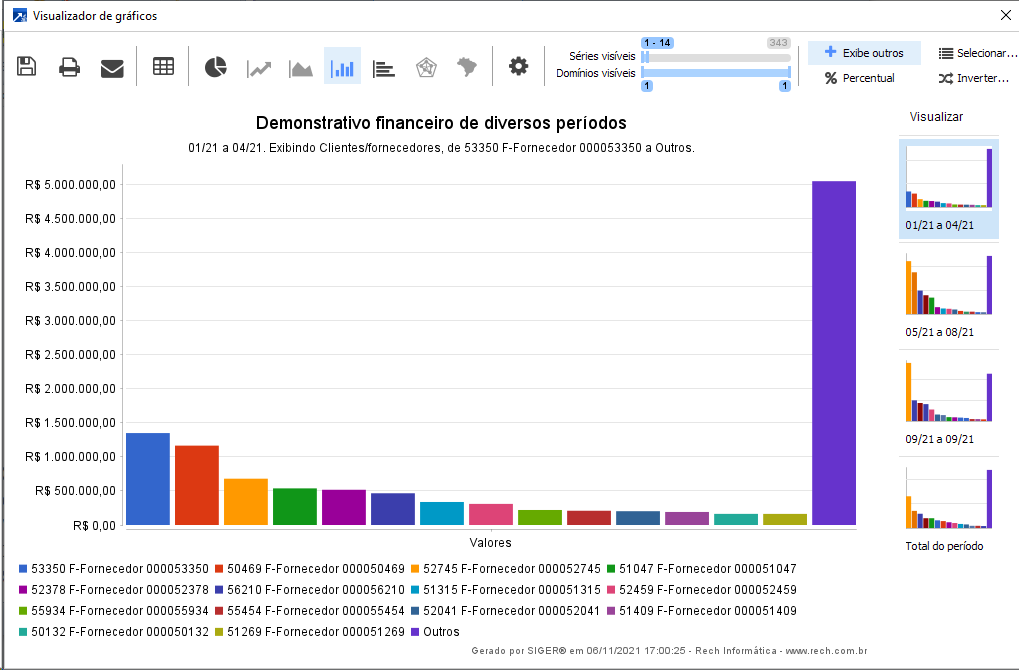This screenshot has height=670, width=1019.
Task: Select the area chart type
Action: 301,67
